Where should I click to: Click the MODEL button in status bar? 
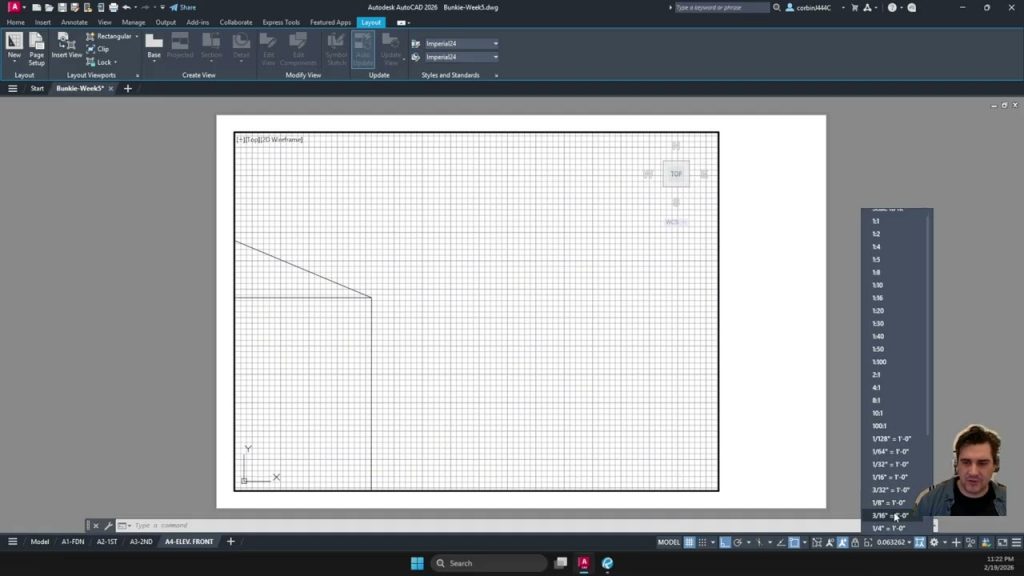[668, 542]
